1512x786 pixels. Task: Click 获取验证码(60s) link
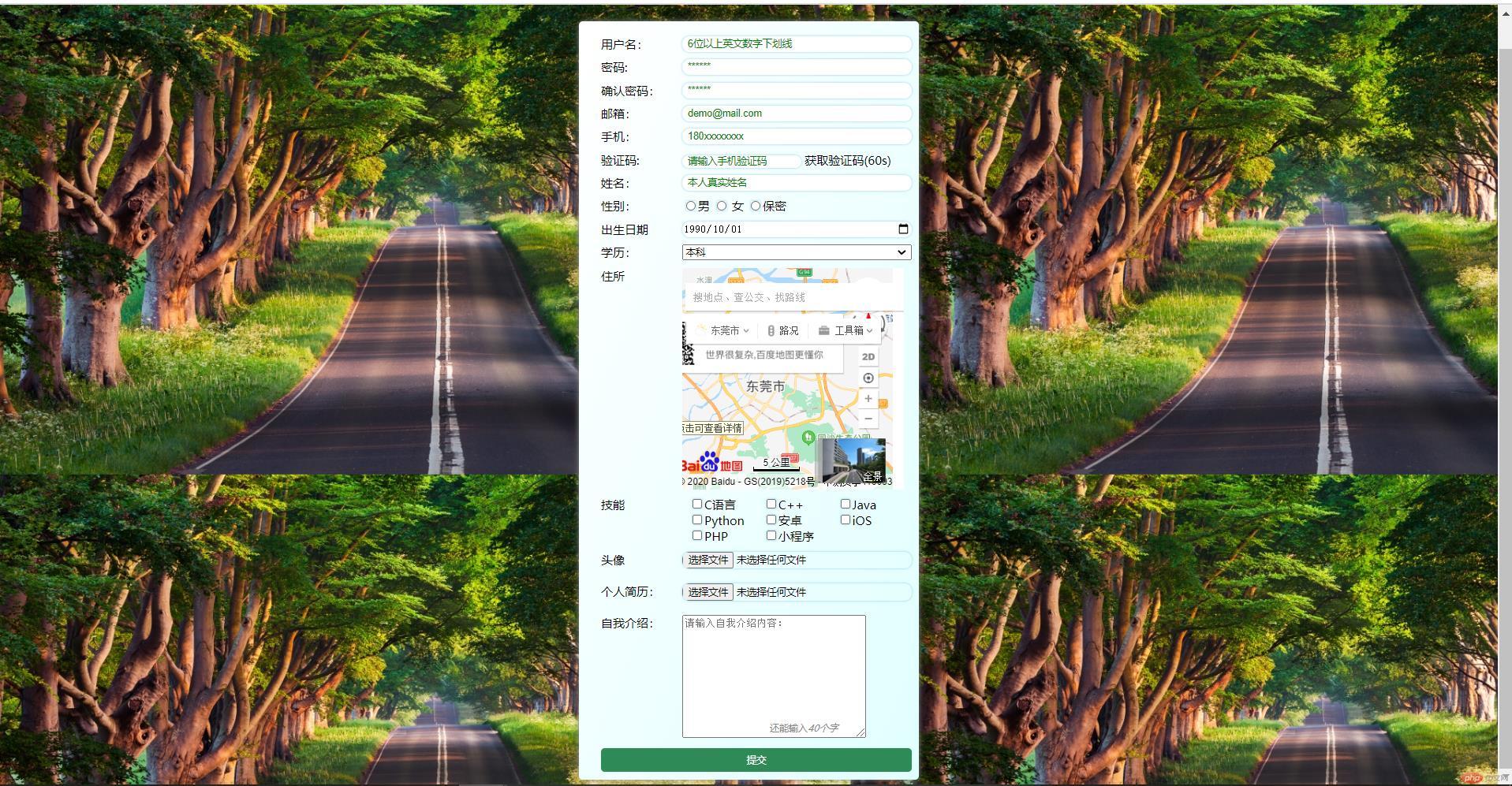848,160
